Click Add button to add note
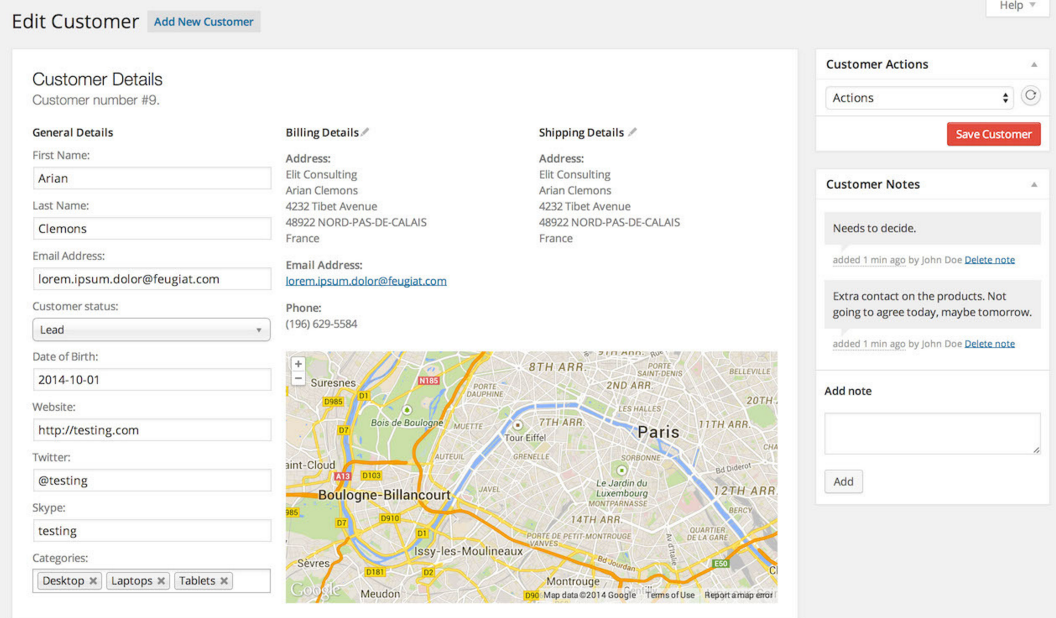Screen dimensions: 1056x618 tap(843, 482)
